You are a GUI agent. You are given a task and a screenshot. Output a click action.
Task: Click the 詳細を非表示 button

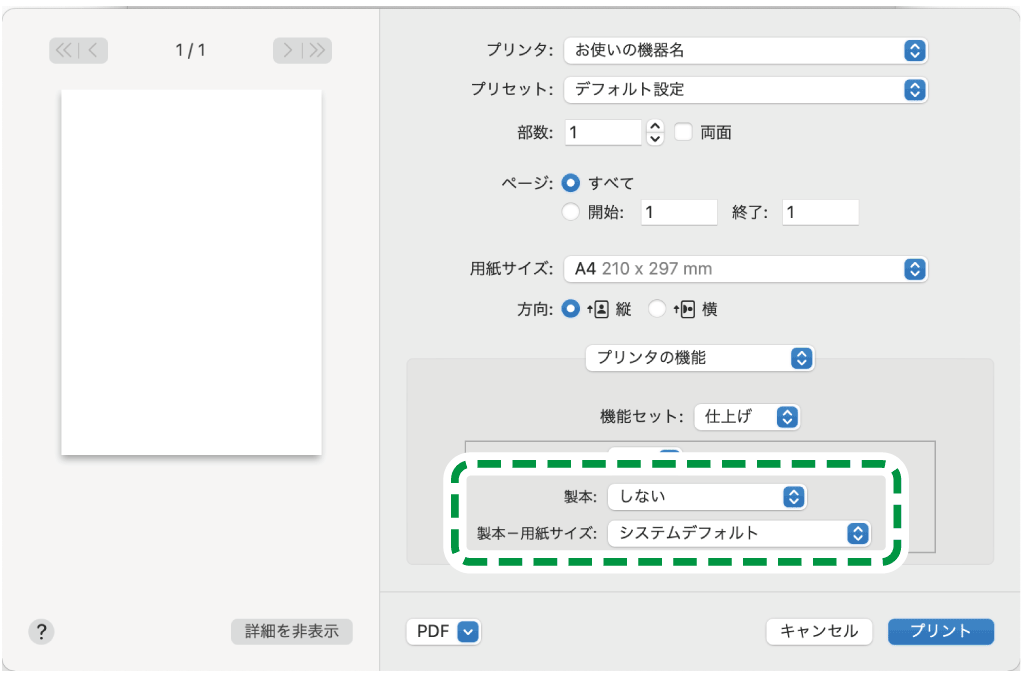click(291, 631)
